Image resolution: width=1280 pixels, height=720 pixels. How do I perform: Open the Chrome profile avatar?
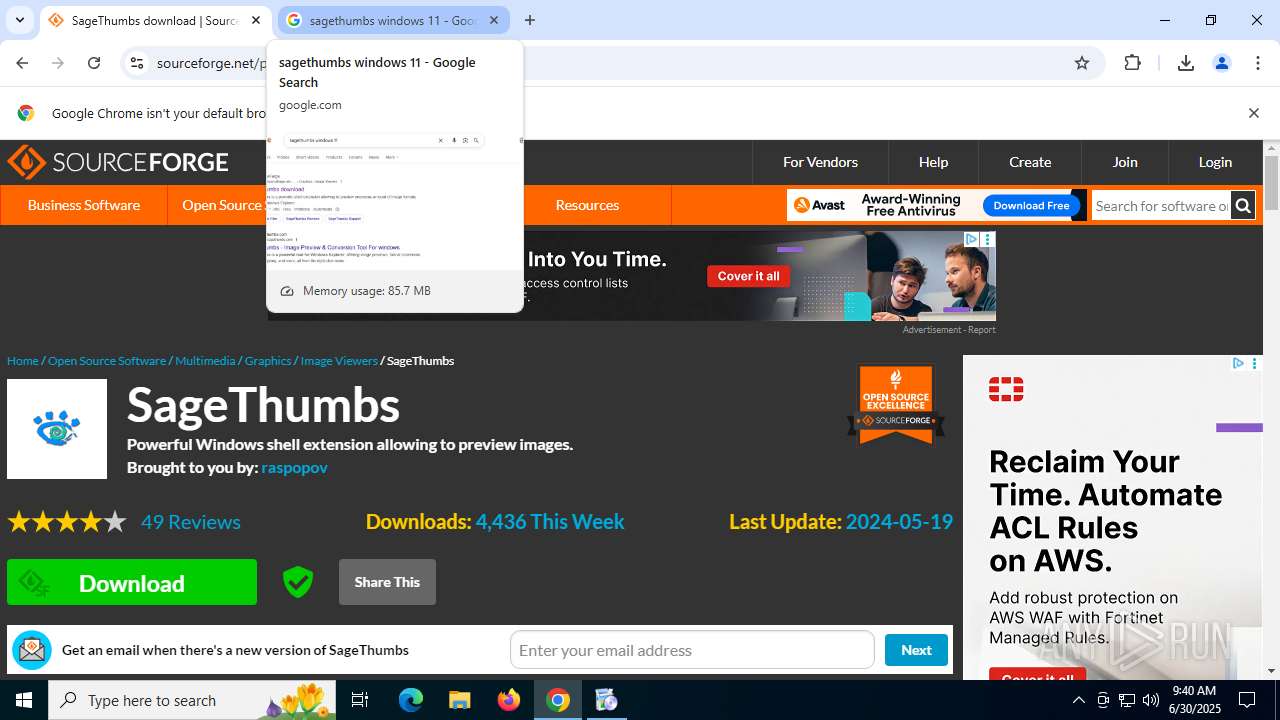1222,63
